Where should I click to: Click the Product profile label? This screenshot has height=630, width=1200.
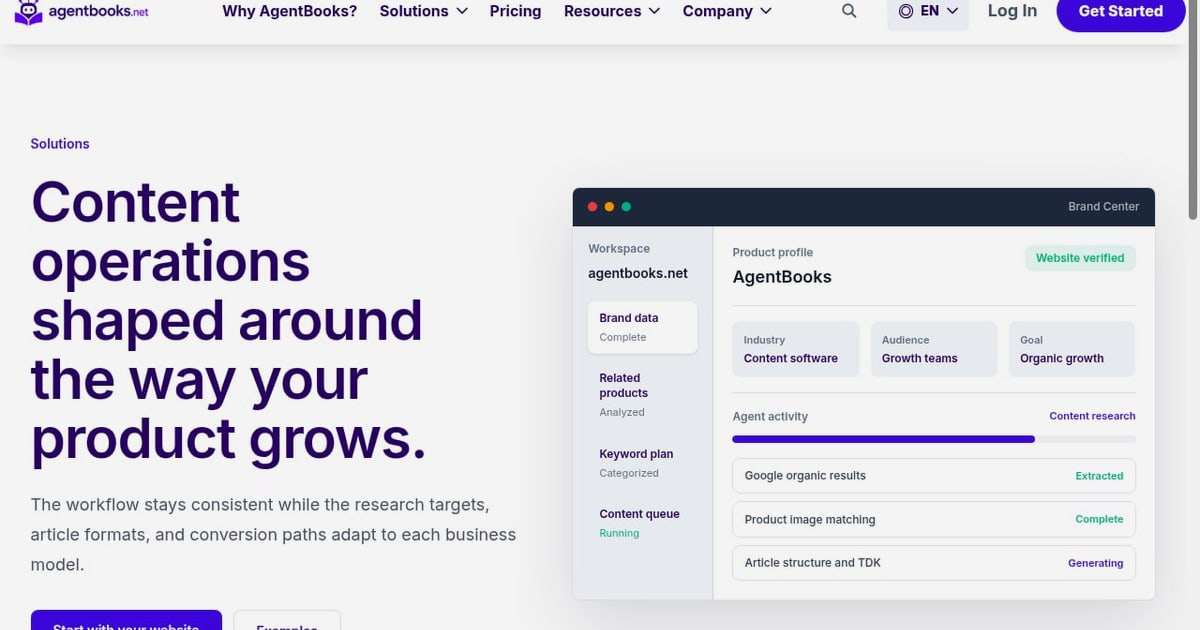[773, 253]
